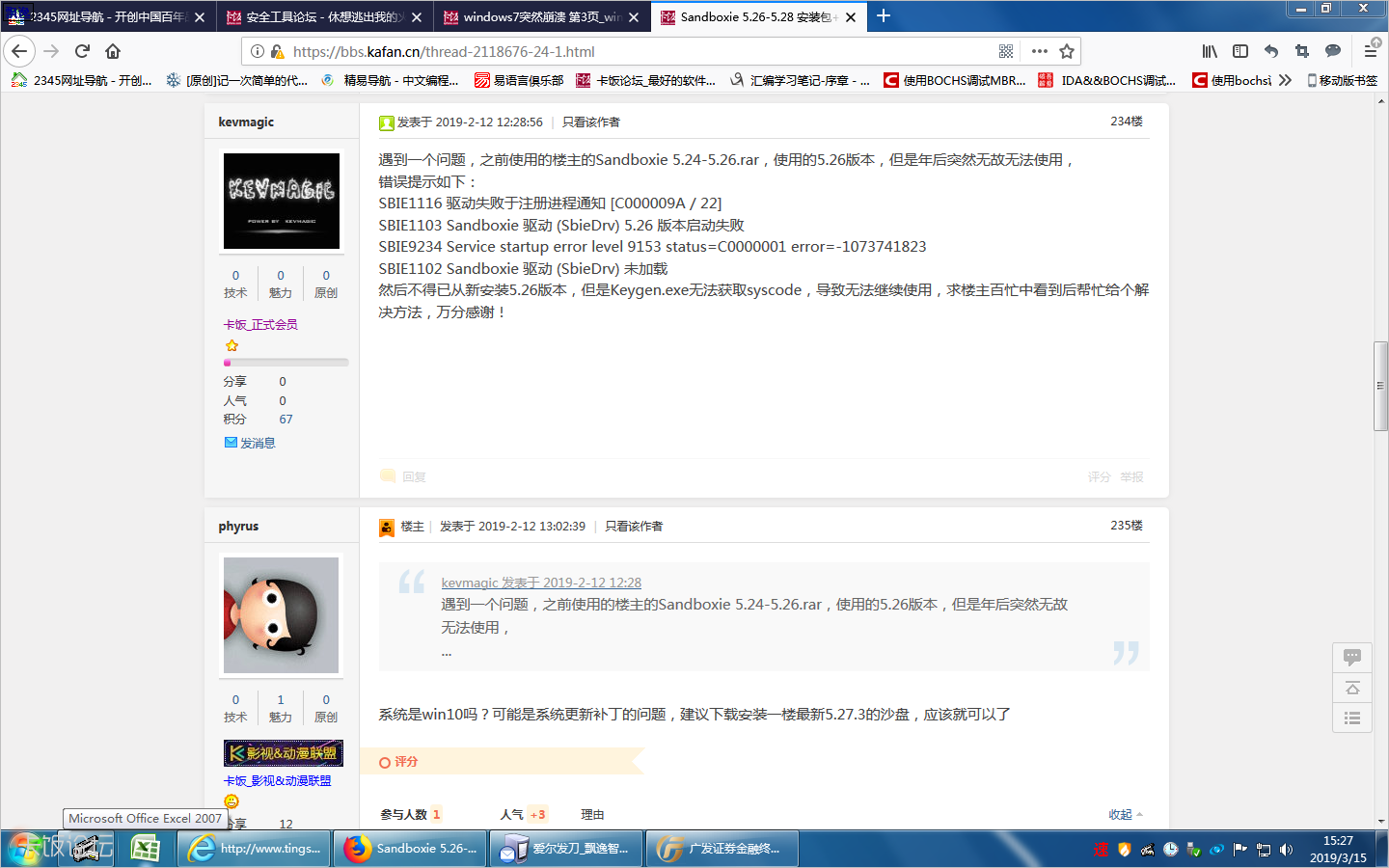
Task: Open phyrus username profile link
Action: pos(238,526)
